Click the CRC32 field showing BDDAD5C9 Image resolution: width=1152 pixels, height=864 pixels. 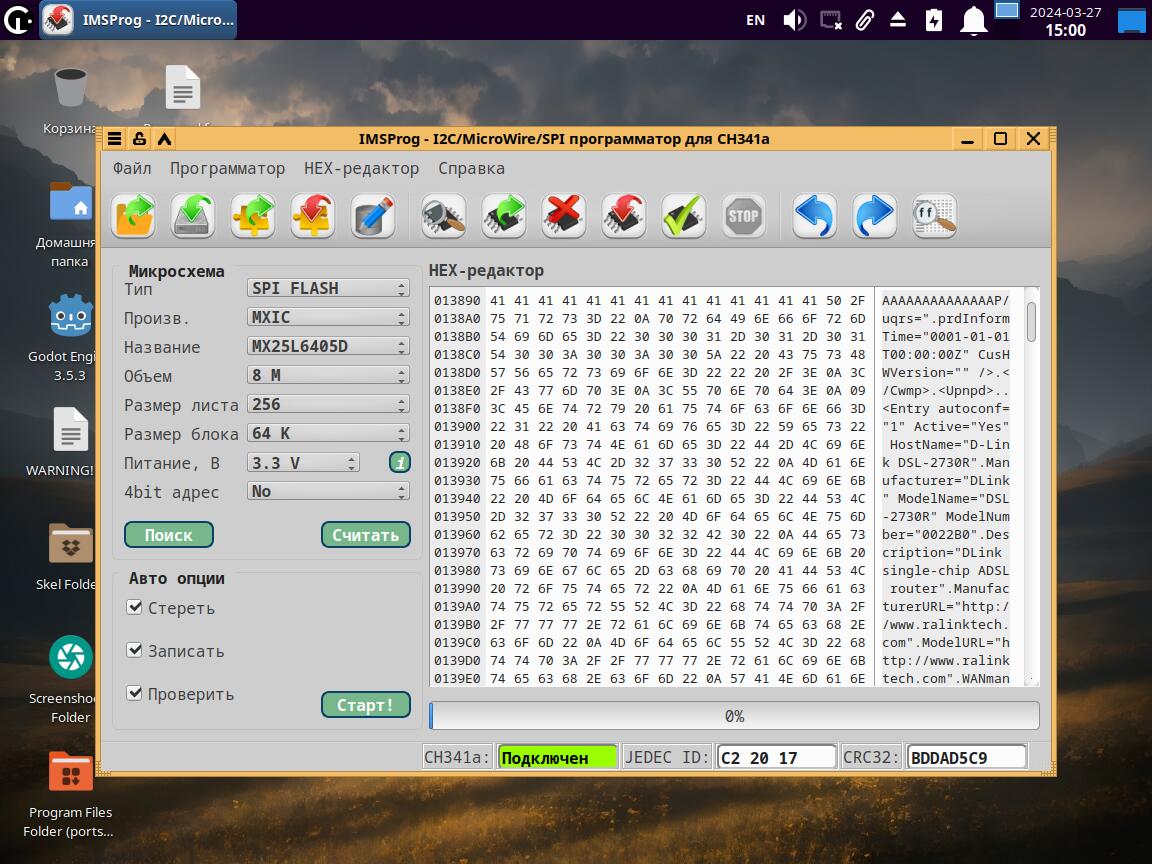coord(967,757)
